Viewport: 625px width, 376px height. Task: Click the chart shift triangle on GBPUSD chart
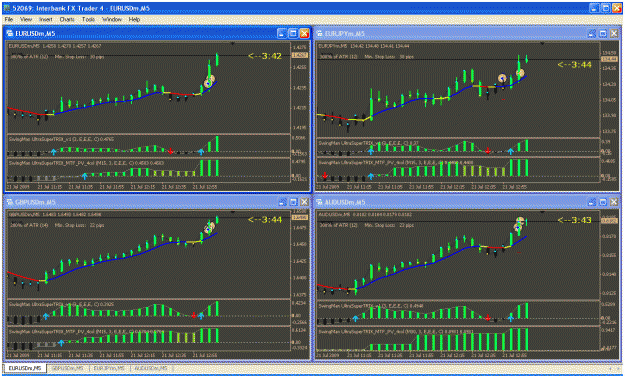pyautogui.click(x=233, y=212)
